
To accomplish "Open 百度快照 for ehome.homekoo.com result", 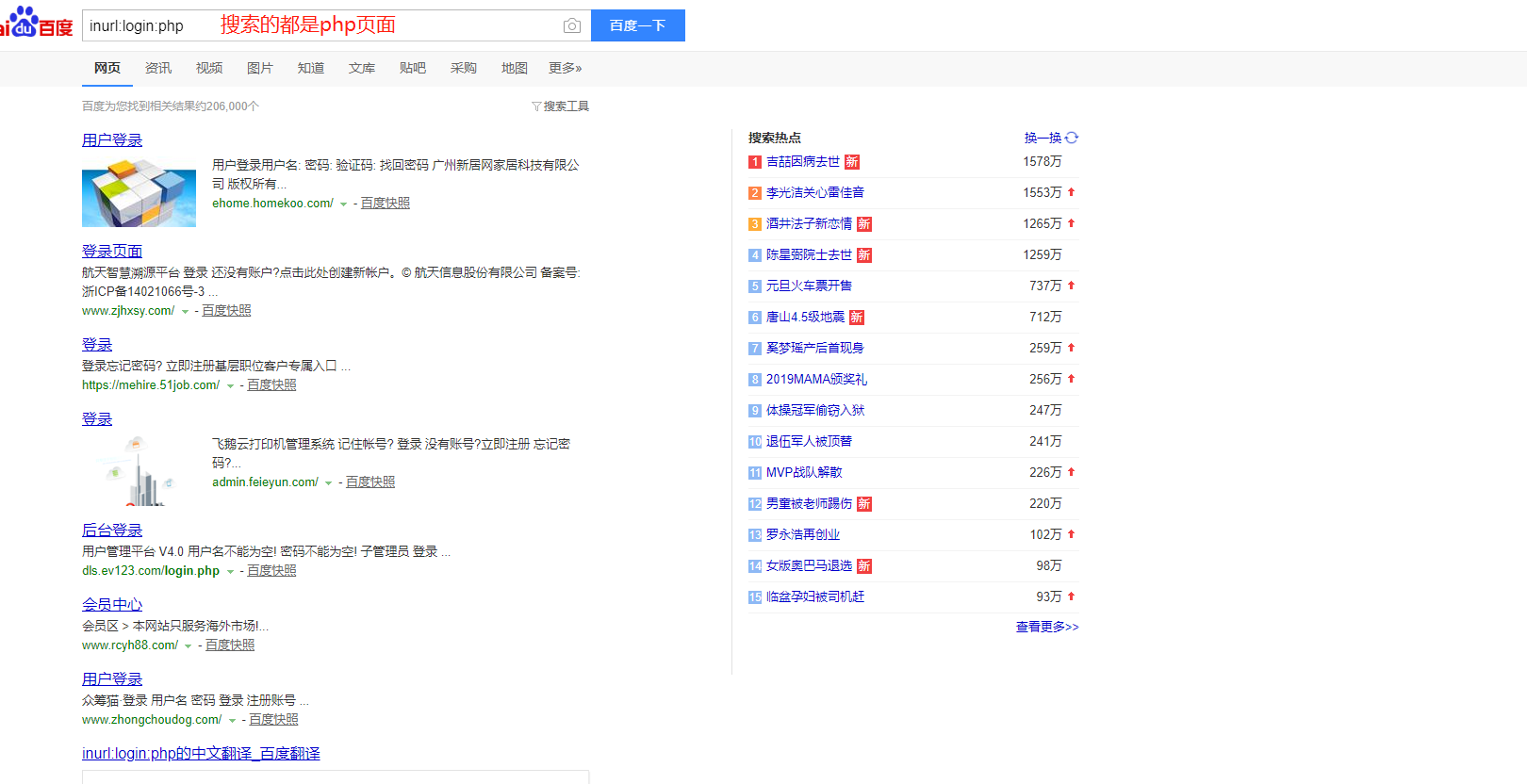I will pos(386,204).
